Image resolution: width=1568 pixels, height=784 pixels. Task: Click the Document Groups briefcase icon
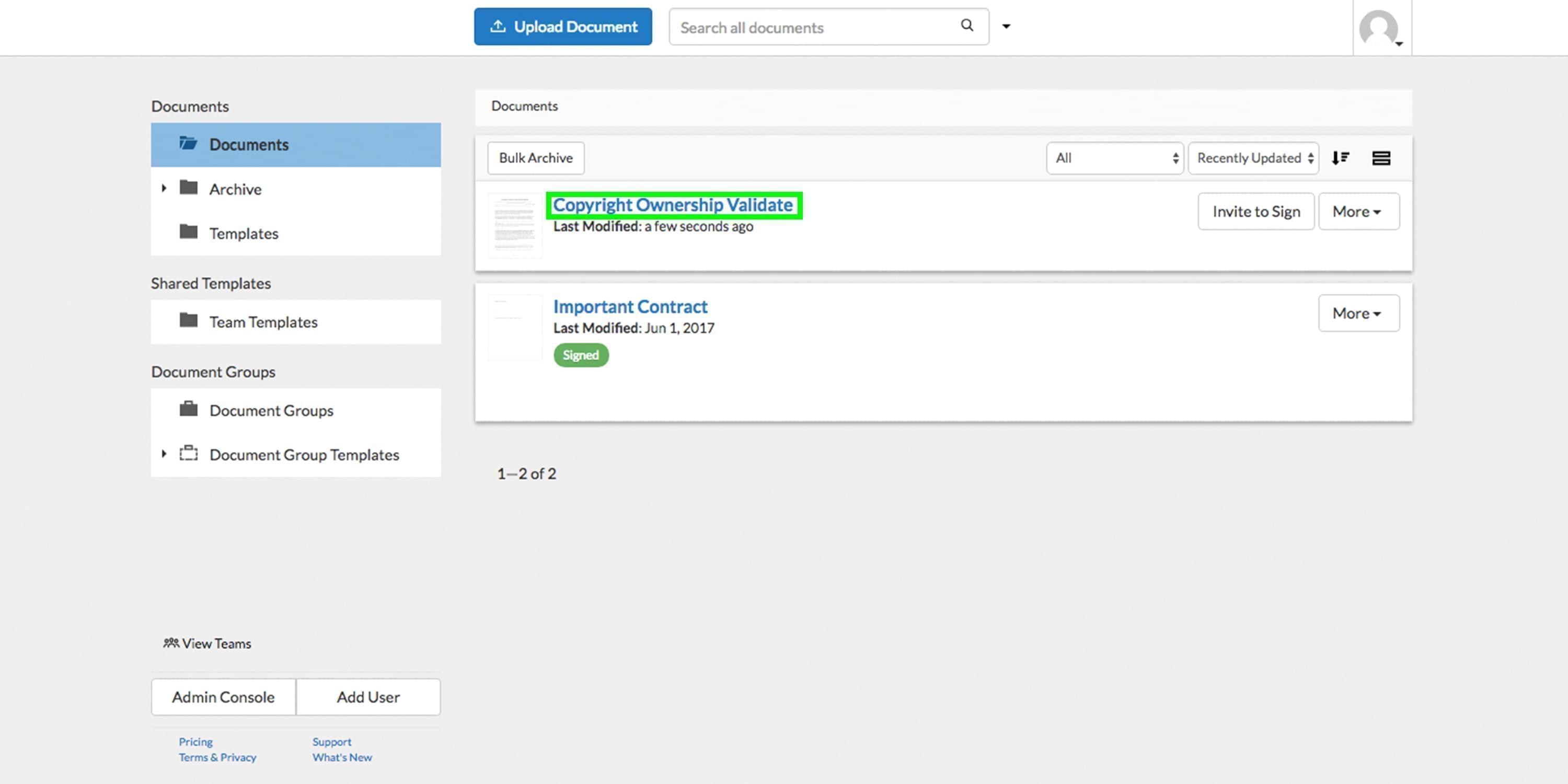pyautogui.click(x=189, y=410)
